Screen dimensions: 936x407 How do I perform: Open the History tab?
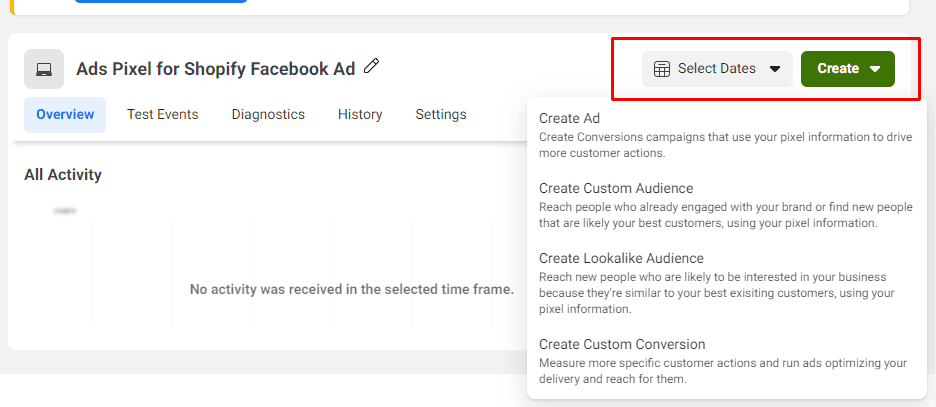(360, 115)
